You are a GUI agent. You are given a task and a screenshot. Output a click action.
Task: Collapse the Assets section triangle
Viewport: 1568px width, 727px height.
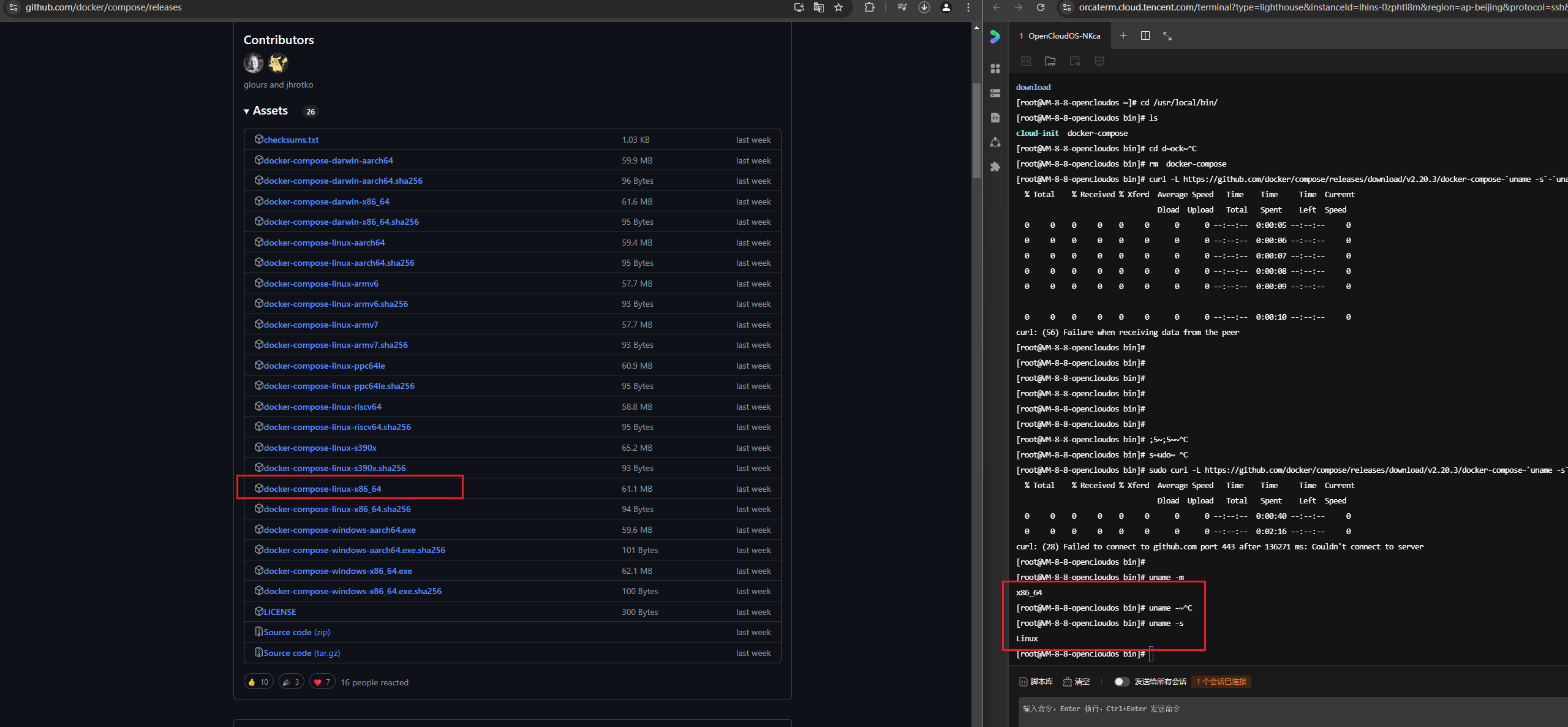[x=246, y=111]
